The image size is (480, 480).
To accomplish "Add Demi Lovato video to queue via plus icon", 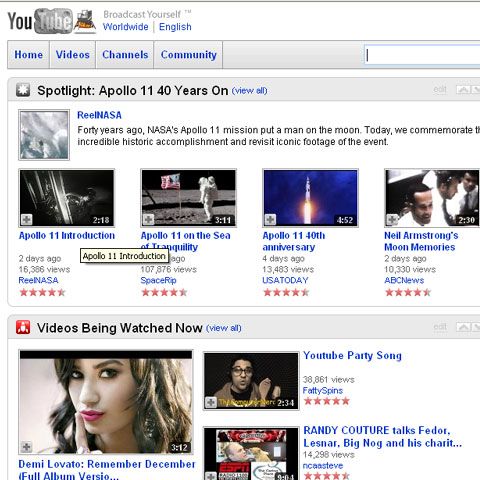I will [27, 446].
